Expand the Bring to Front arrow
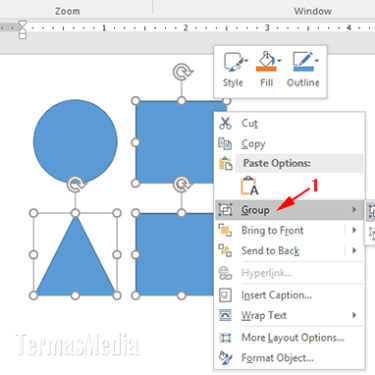The image size is (375, 375). 354,230
